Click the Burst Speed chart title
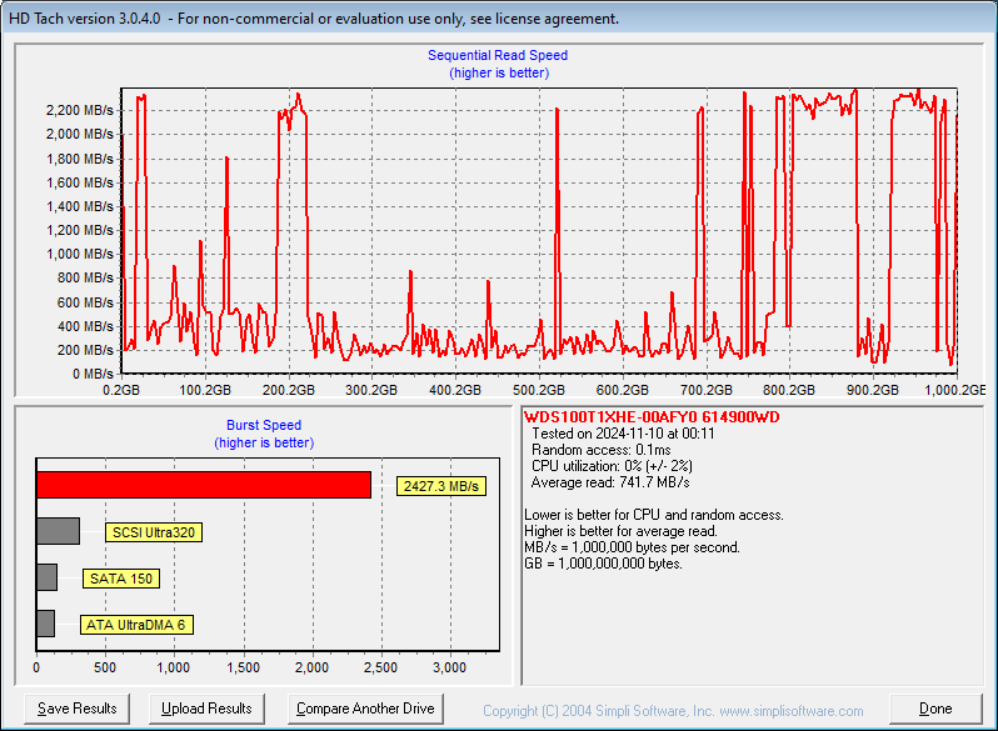The height and width of the screenshot is (731, 998). click(263, 424)
